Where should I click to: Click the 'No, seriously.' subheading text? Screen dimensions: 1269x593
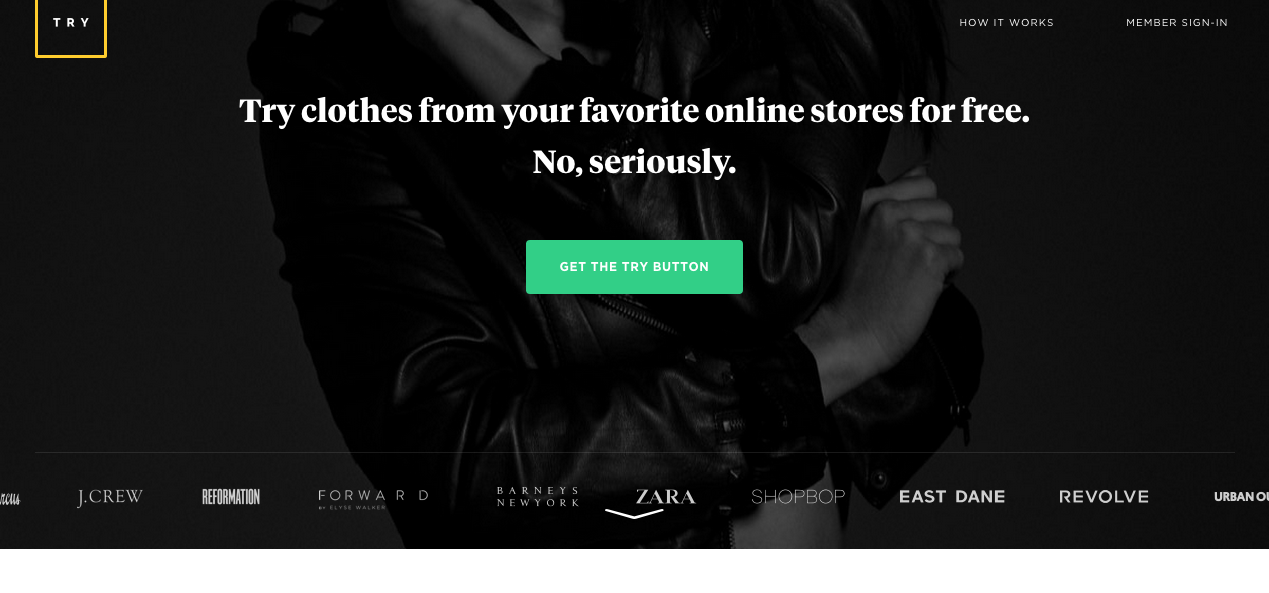point(634,161)
